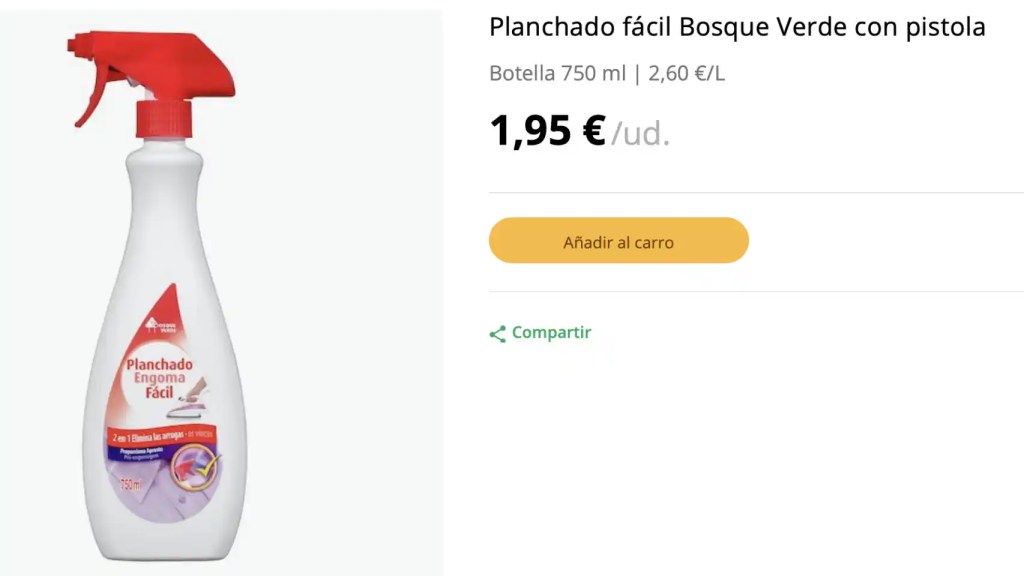Image resolution: width=1024 pixels, height=576 pixels.
Task: Click the green share icon
Action: coord(497,334)
